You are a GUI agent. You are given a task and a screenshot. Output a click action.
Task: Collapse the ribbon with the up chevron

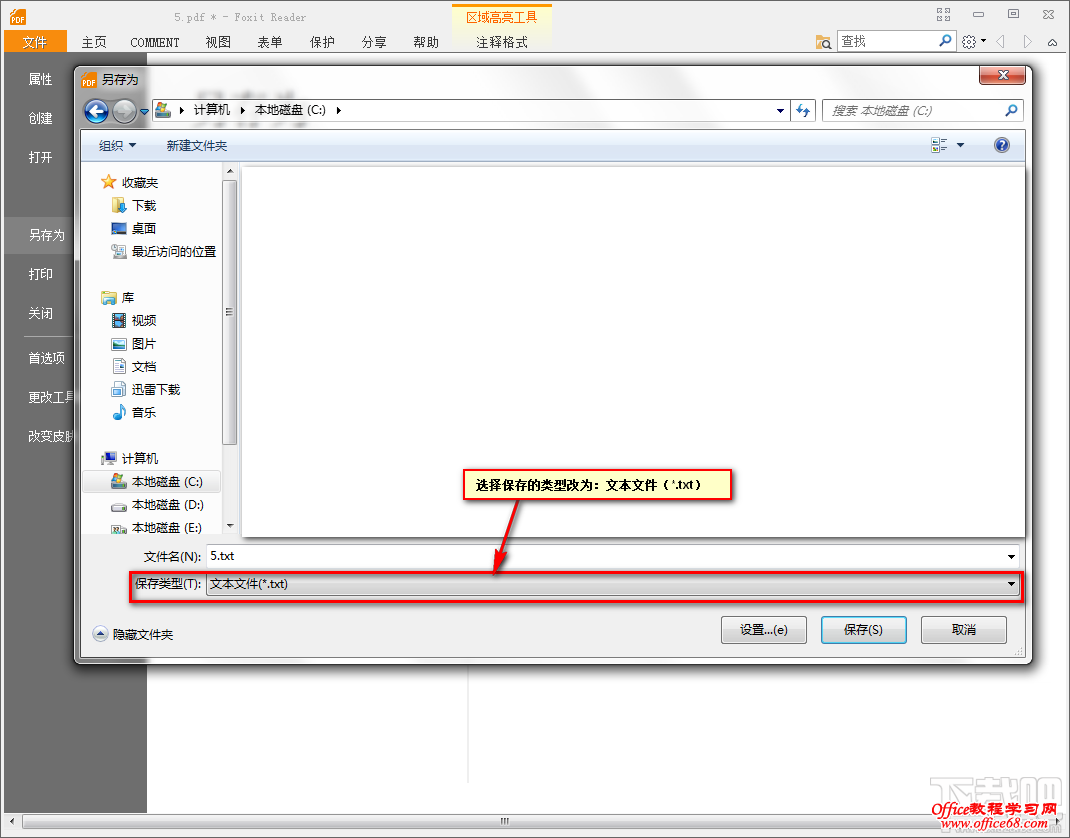(1053, 42)
